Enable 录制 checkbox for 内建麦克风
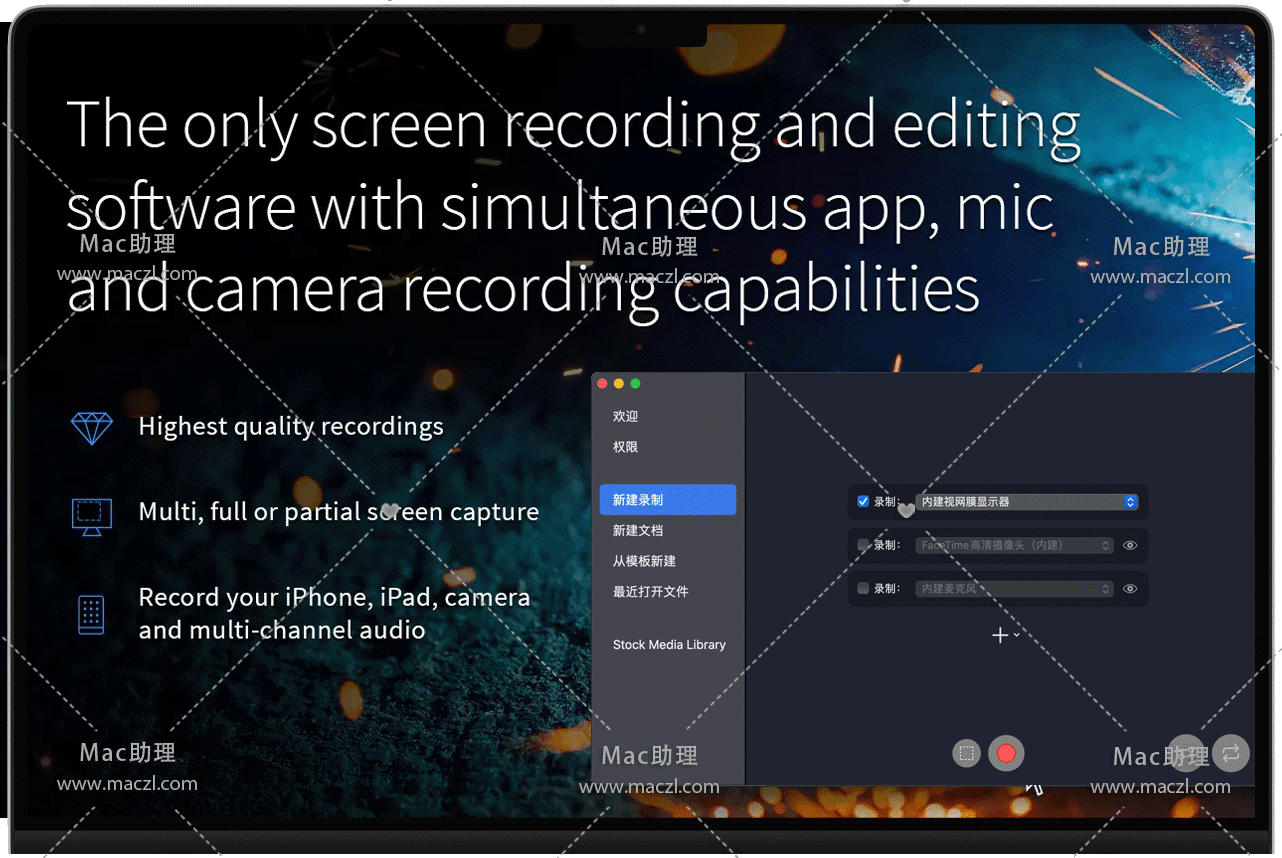The width and height of the screenshot is (1282, 858). click(864, 589)
